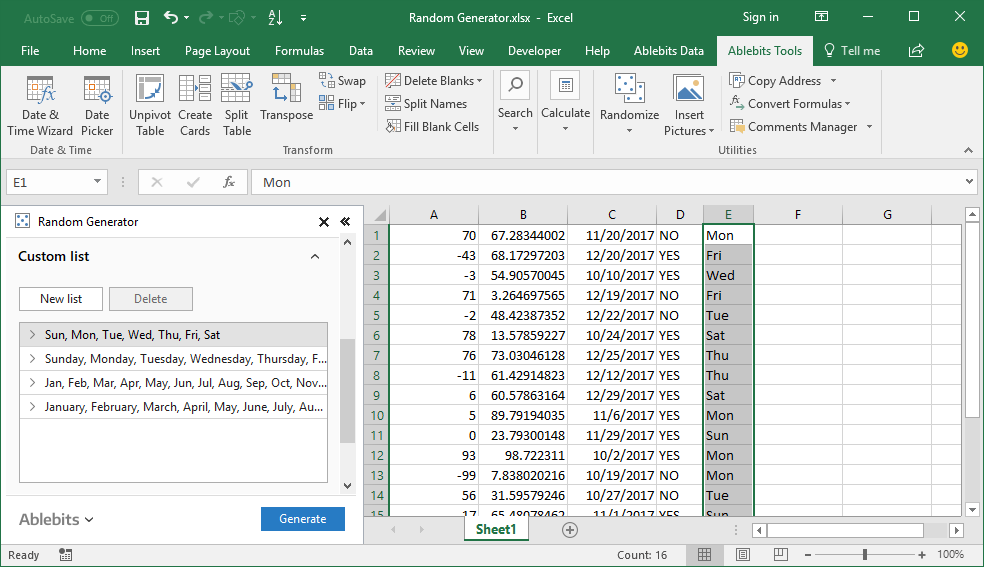The image size is (984, 567).
Task: Click Sign in
Action: pyautogui.click(x=761, y=17)
